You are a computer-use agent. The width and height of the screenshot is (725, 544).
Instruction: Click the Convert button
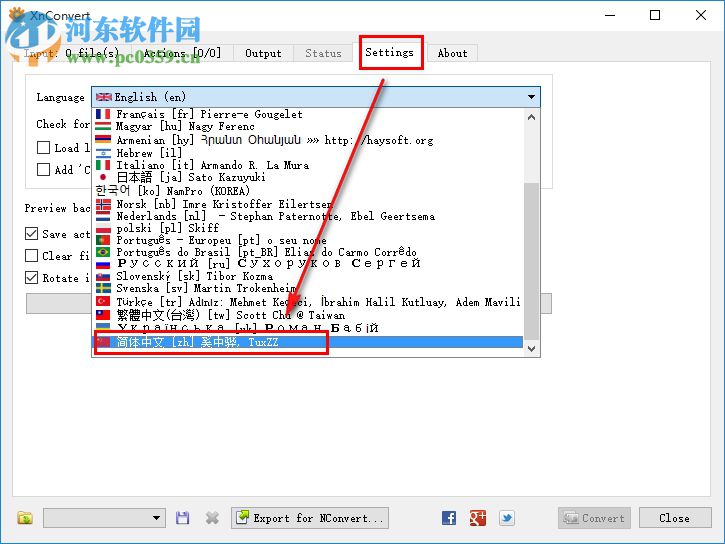(595, 518)
